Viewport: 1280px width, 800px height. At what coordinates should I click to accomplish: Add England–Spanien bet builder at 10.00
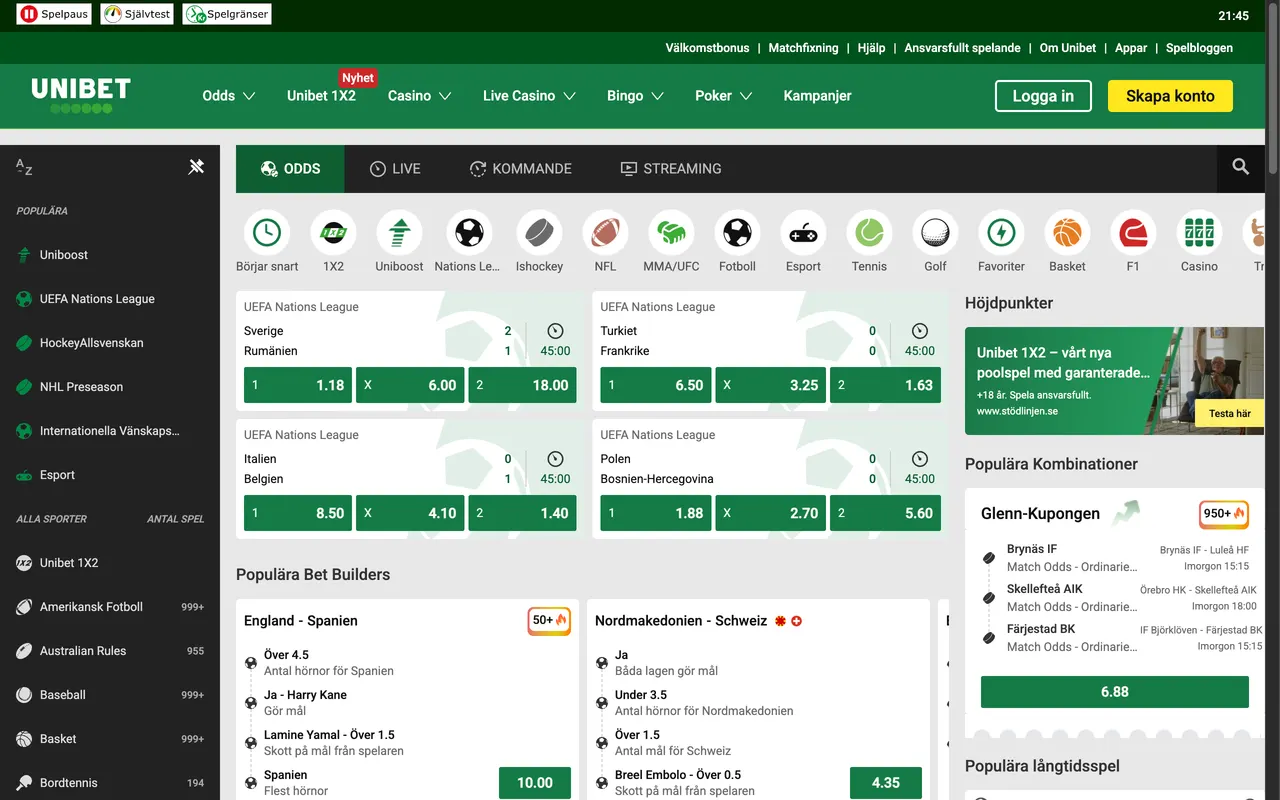pos(535,783)
